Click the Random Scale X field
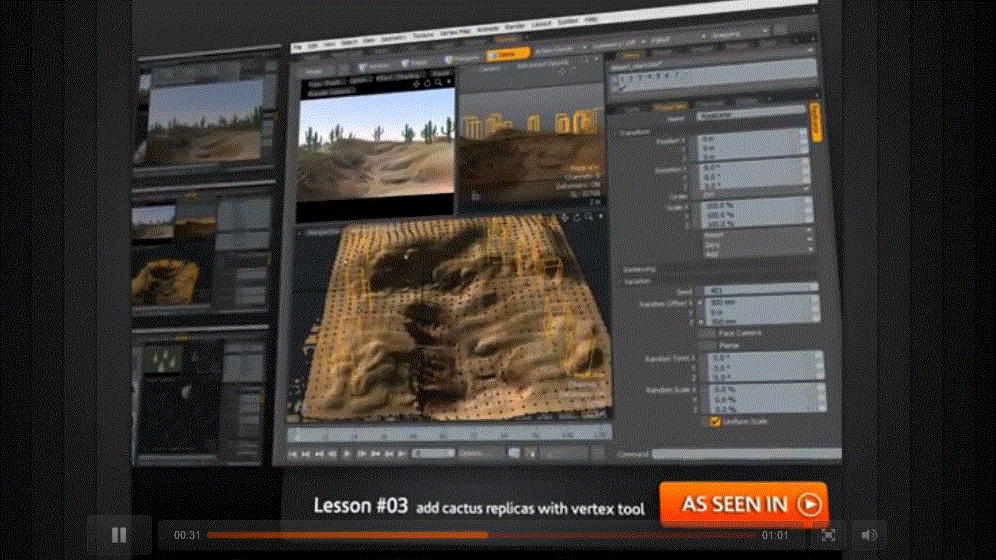 pyautogui.click(x=768, y=388)
